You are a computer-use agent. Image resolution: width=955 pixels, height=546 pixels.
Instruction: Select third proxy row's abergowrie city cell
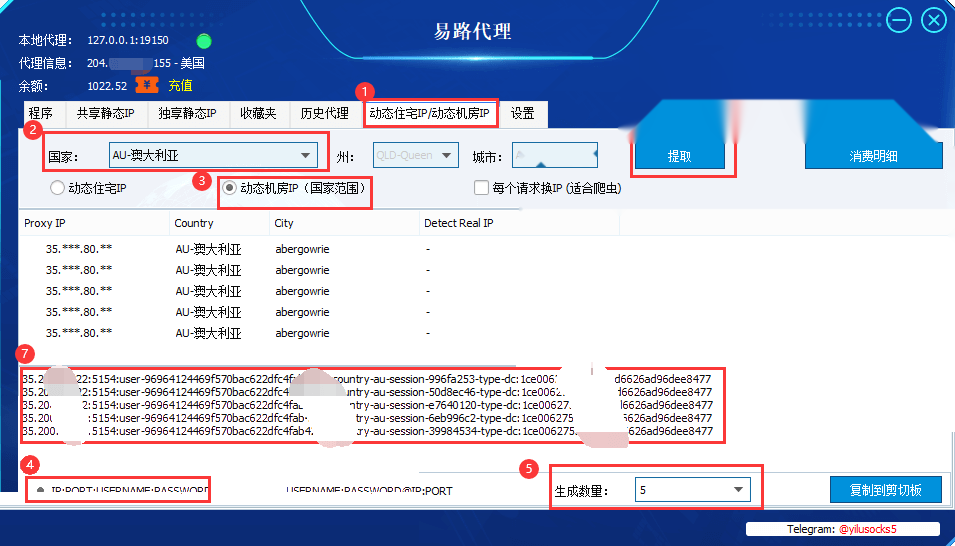(x=302, y=291)
